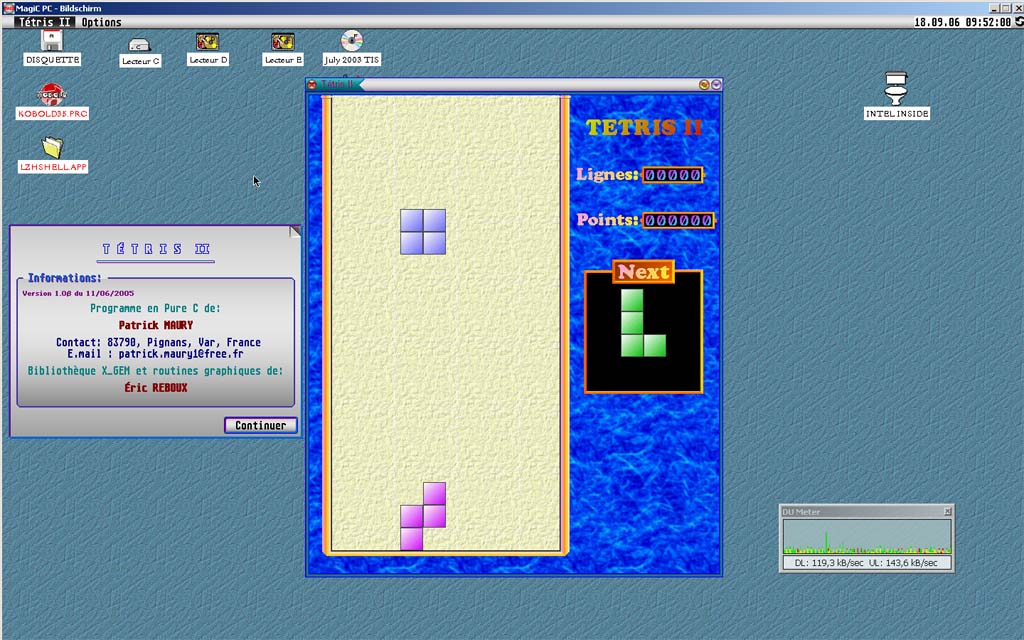Click the Next piece preview box

643,332
